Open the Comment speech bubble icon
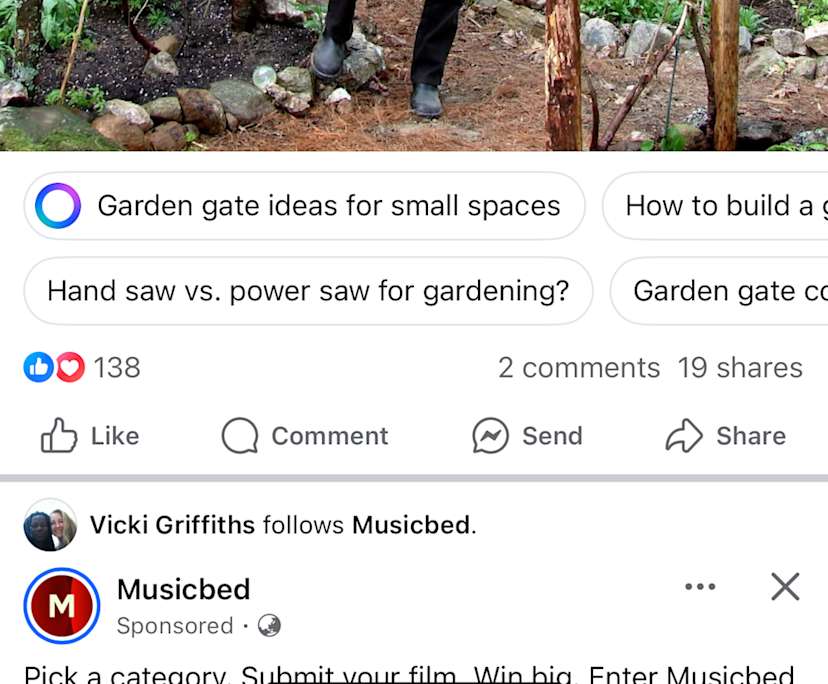The width and height of the screenshot is (828, 684). pyautogui.click(x=240, y=436)
